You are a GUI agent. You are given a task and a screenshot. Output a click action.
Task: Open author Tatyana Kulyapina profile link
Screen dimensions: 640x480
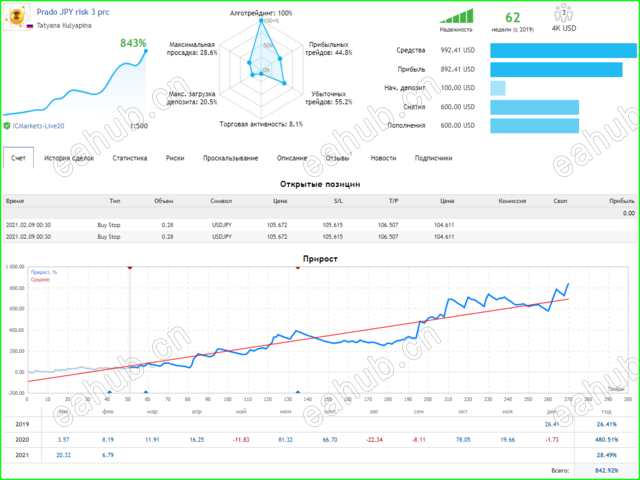tap(64, 26)
